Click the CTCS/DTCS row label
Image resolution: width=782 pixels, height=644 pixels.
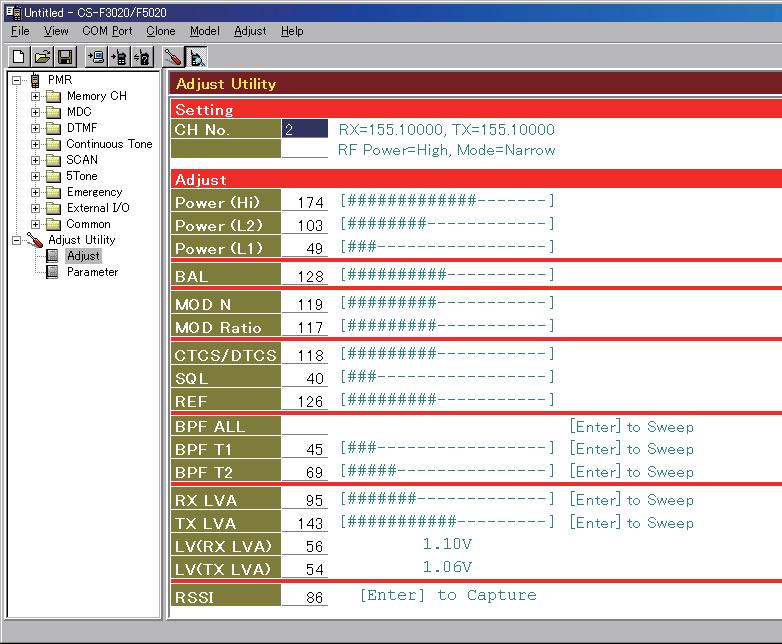(225, 355)
